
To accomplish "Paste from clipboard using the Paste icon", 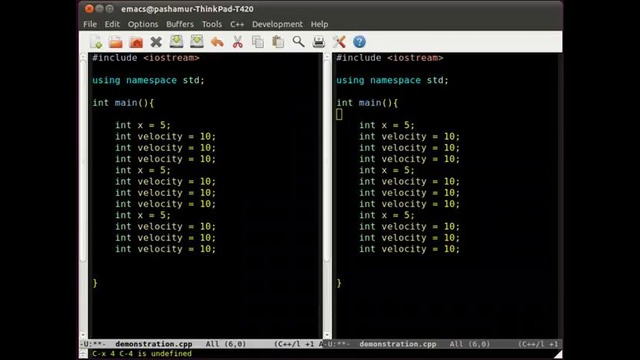I will 278,42.
